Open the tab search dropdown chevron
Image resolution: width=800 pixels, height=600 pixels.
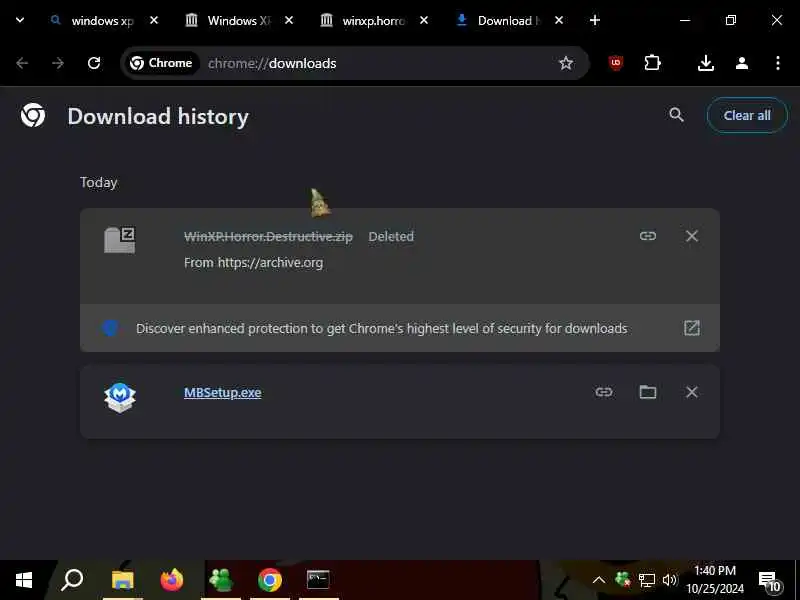[20, 20]
